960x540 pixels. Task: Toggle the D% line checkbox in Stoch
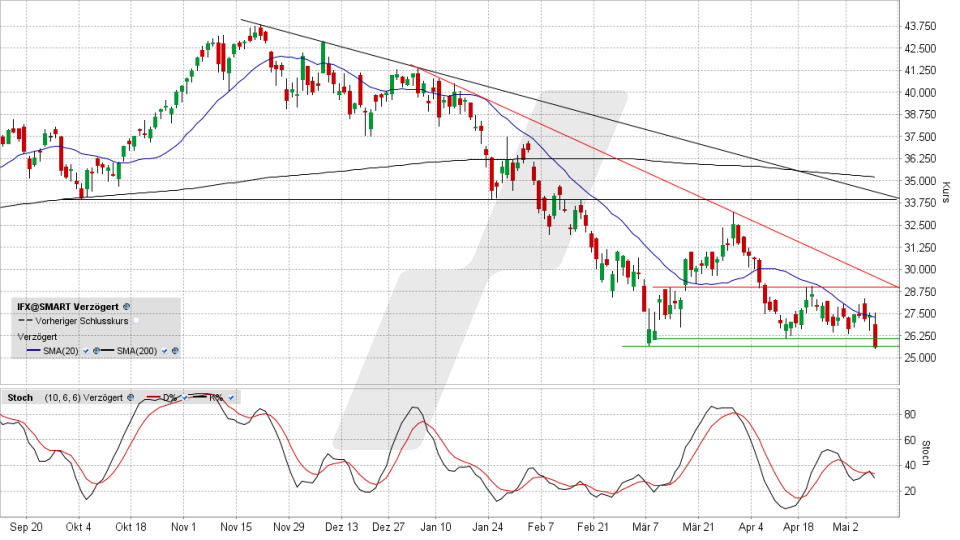coord(185,397)
